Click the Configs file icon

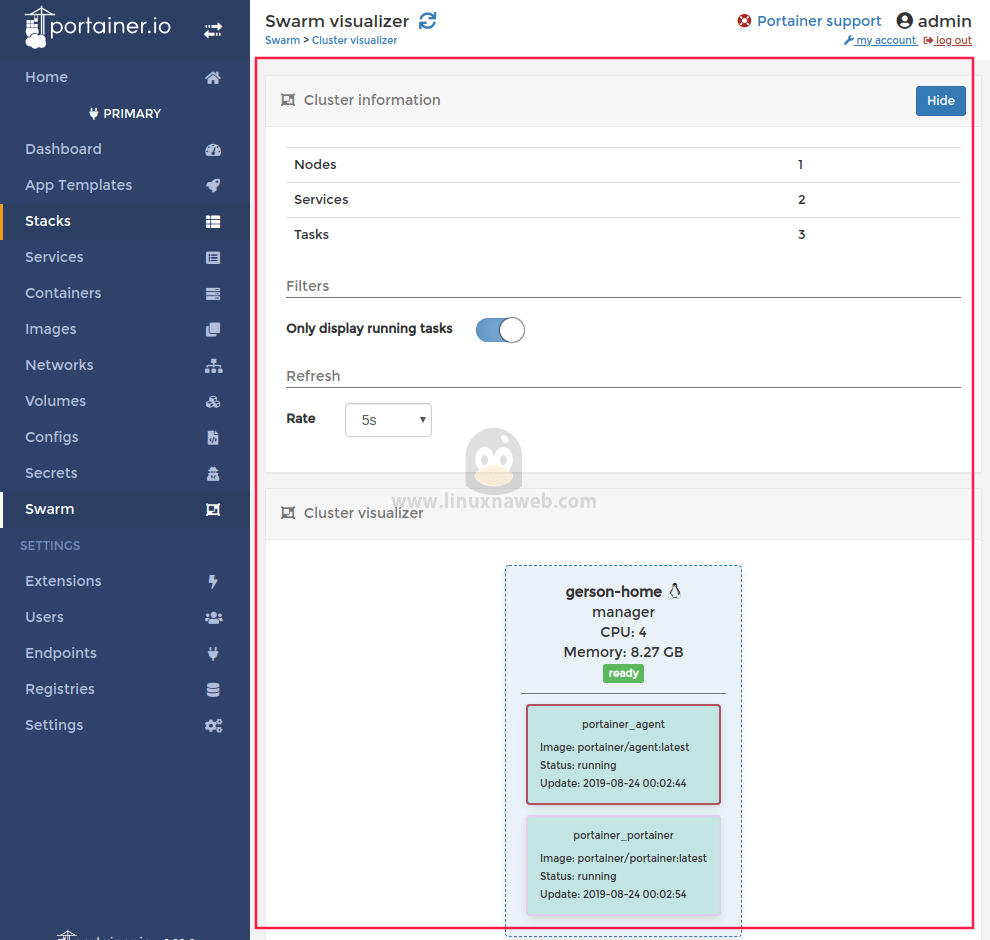(213, 437)
